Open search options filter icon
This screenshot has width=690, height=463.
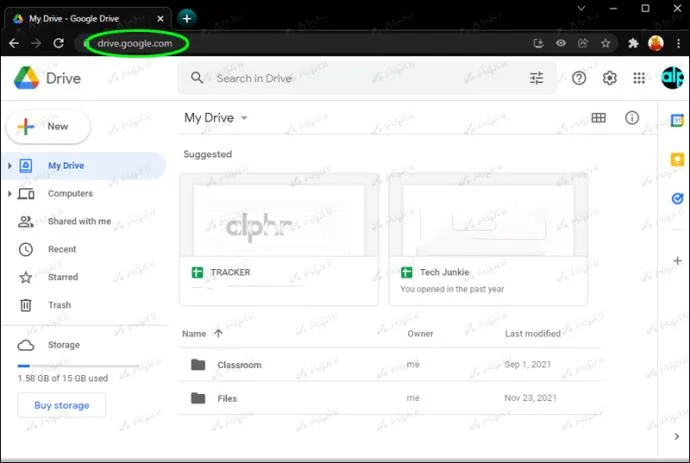coord(536,78)
